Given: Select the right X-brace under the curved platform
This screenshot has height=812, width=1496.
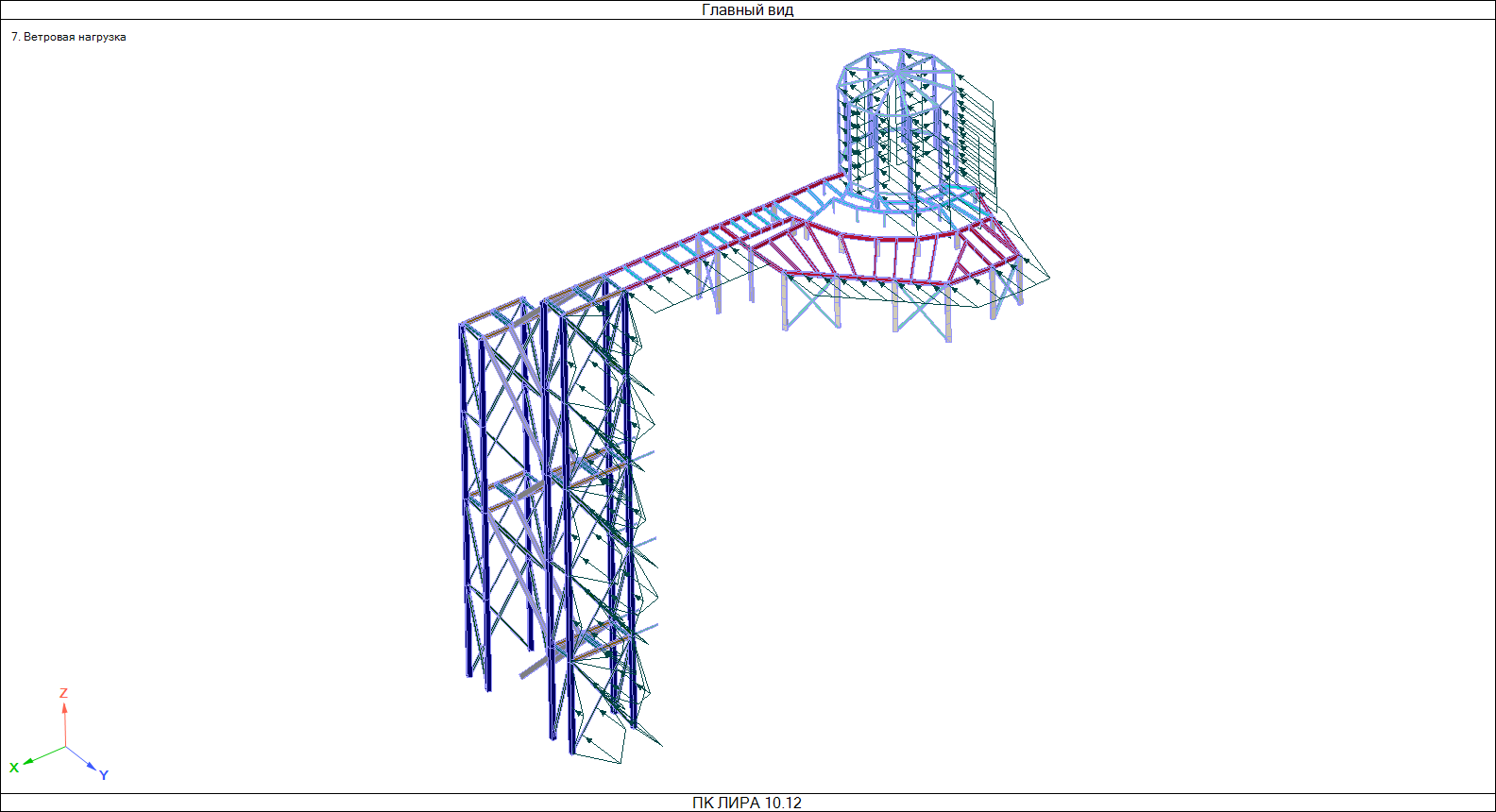Looking at the screenshot, I should click(x=922, y=310).
